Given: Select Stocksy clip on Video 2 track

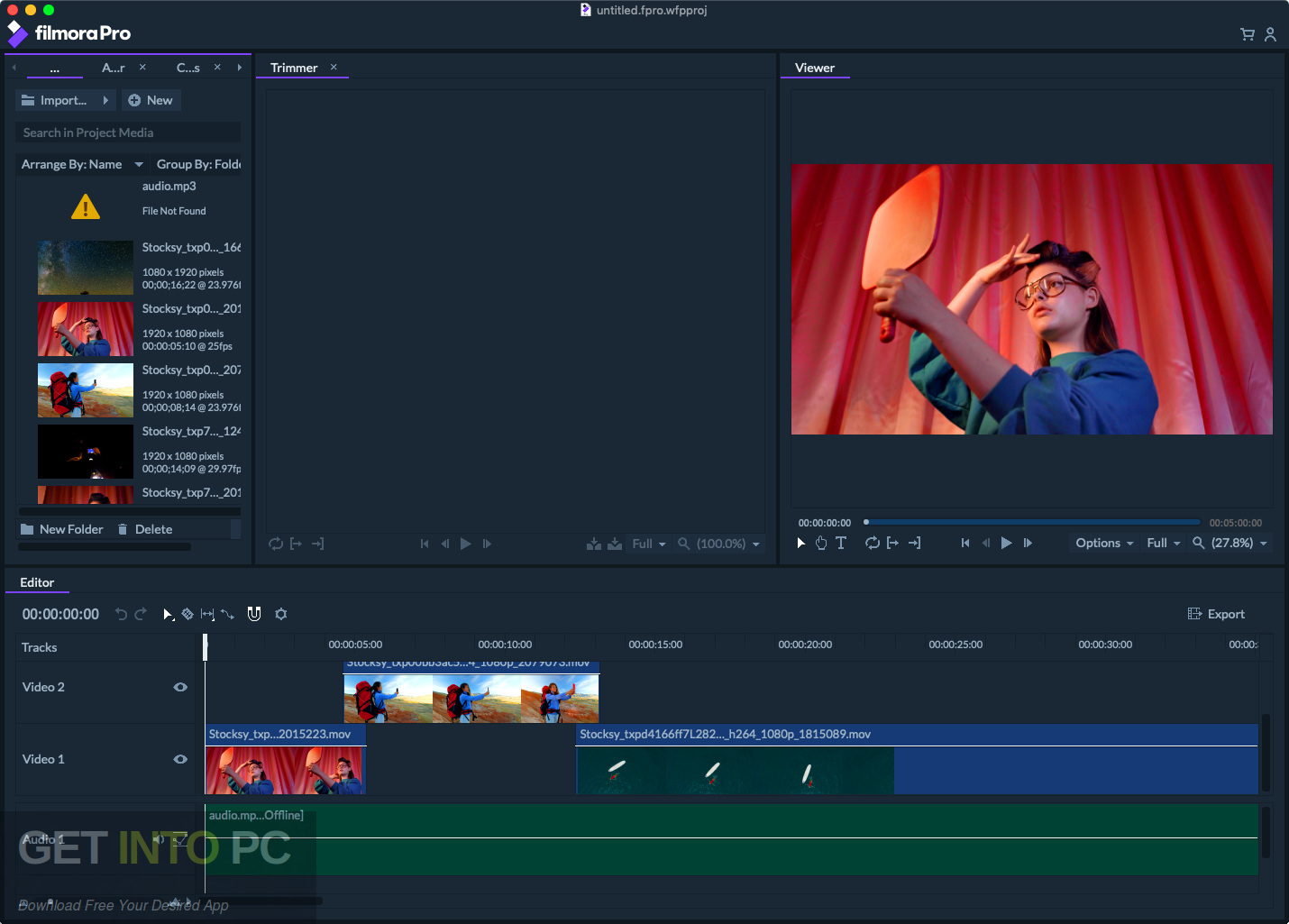Looking at the screenshot, I should tap(471, 692).
